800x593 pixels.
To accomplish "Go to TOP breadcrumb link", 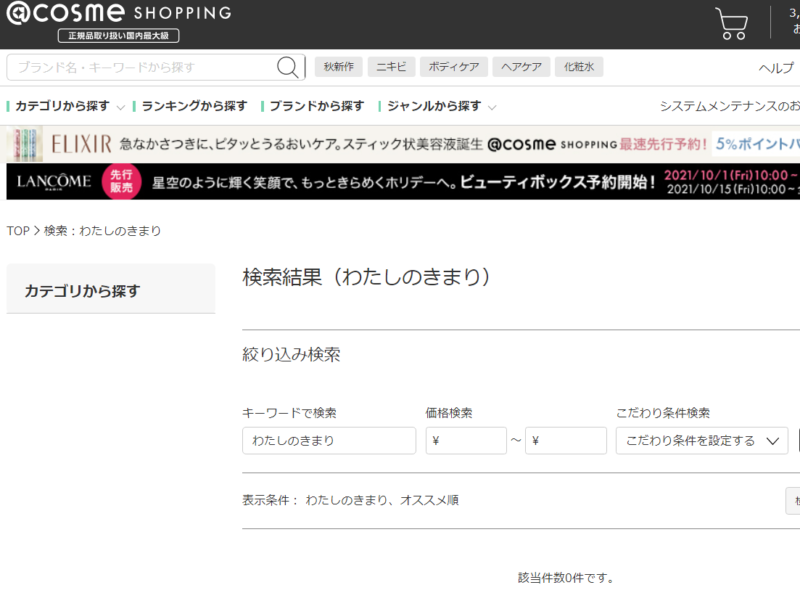I will coord(18,231).
